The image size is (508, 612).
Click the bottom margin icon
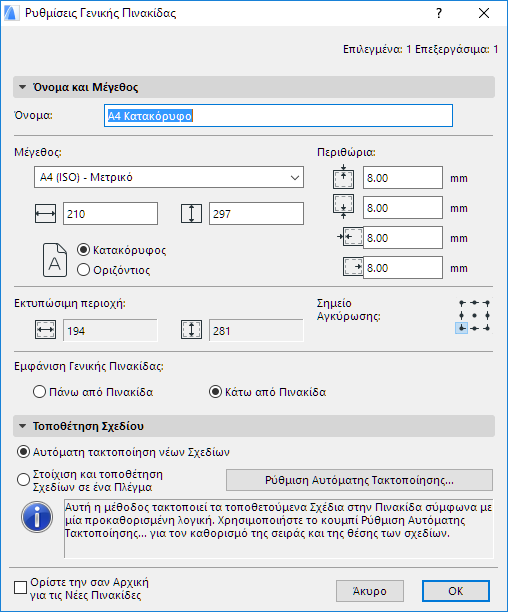coord(343,206)
